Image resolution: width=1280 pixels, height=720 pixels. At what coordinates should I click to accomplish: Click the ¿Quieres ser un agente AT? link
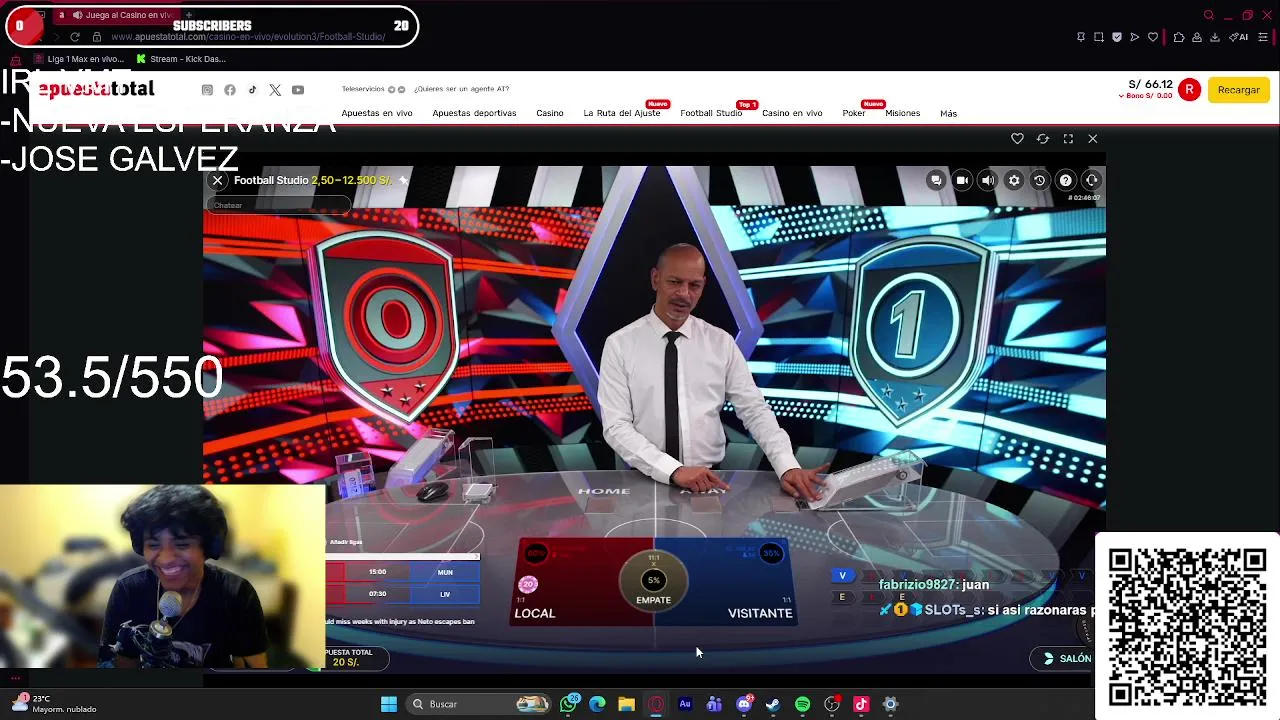[462, 89]
